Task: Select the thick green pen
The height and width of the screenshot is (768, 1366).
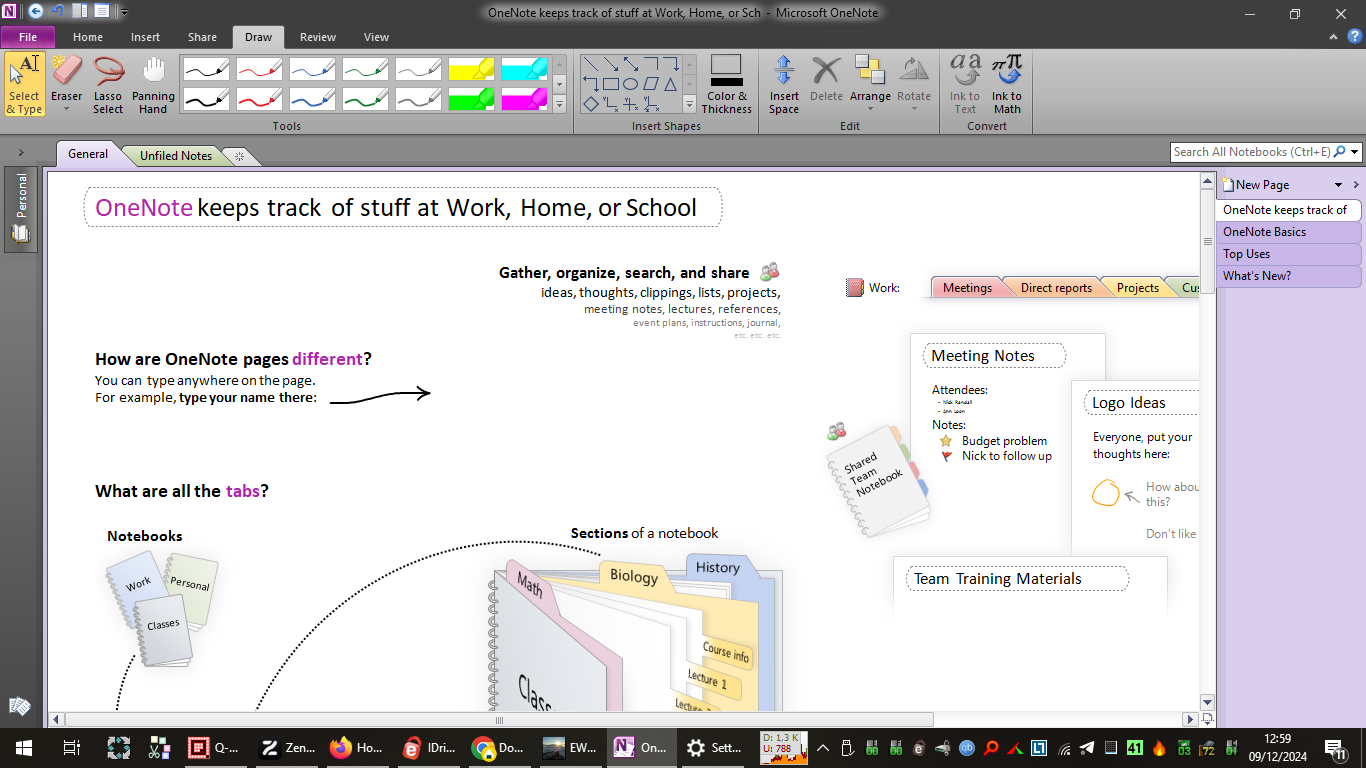Action: pyautogui.click(x=365, y=99)
